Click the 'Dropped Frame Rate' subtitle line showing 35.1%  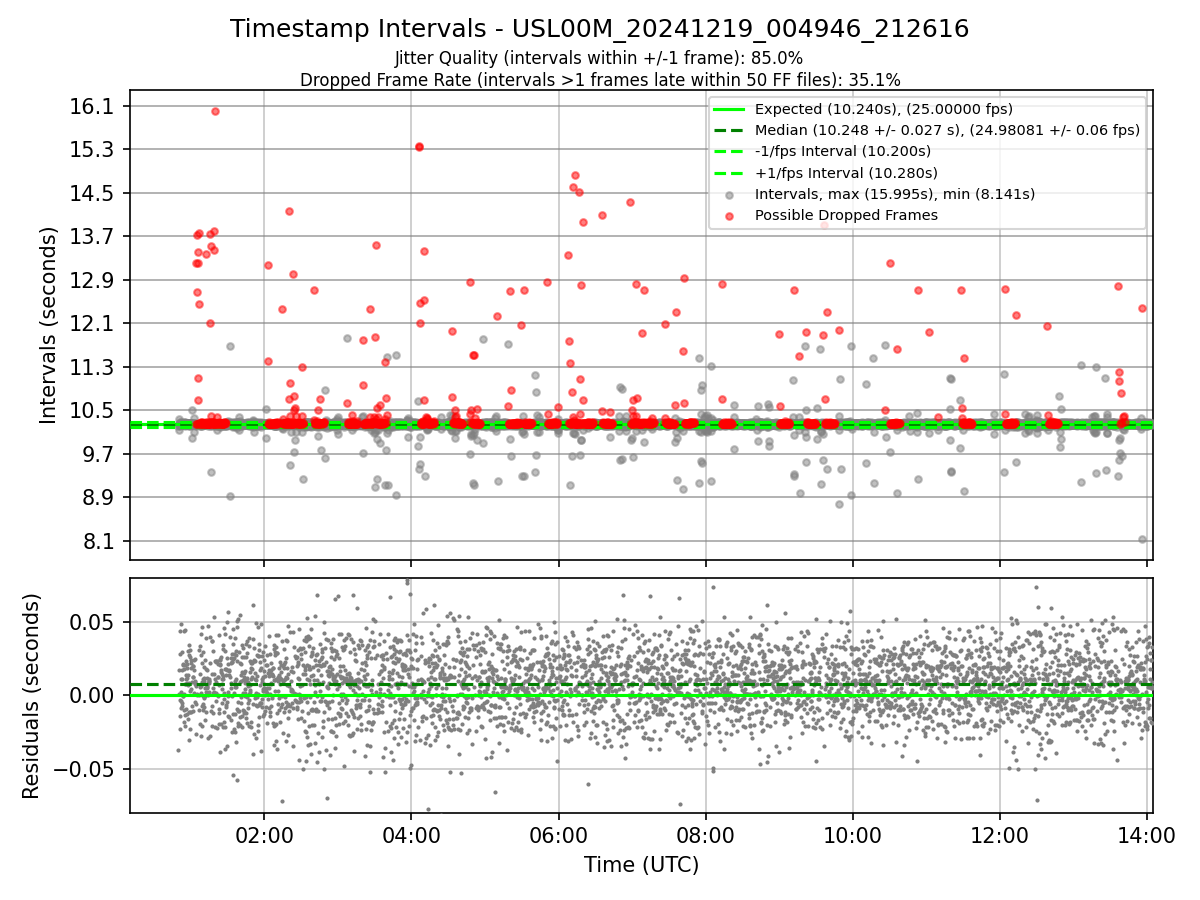click(599, 79)
